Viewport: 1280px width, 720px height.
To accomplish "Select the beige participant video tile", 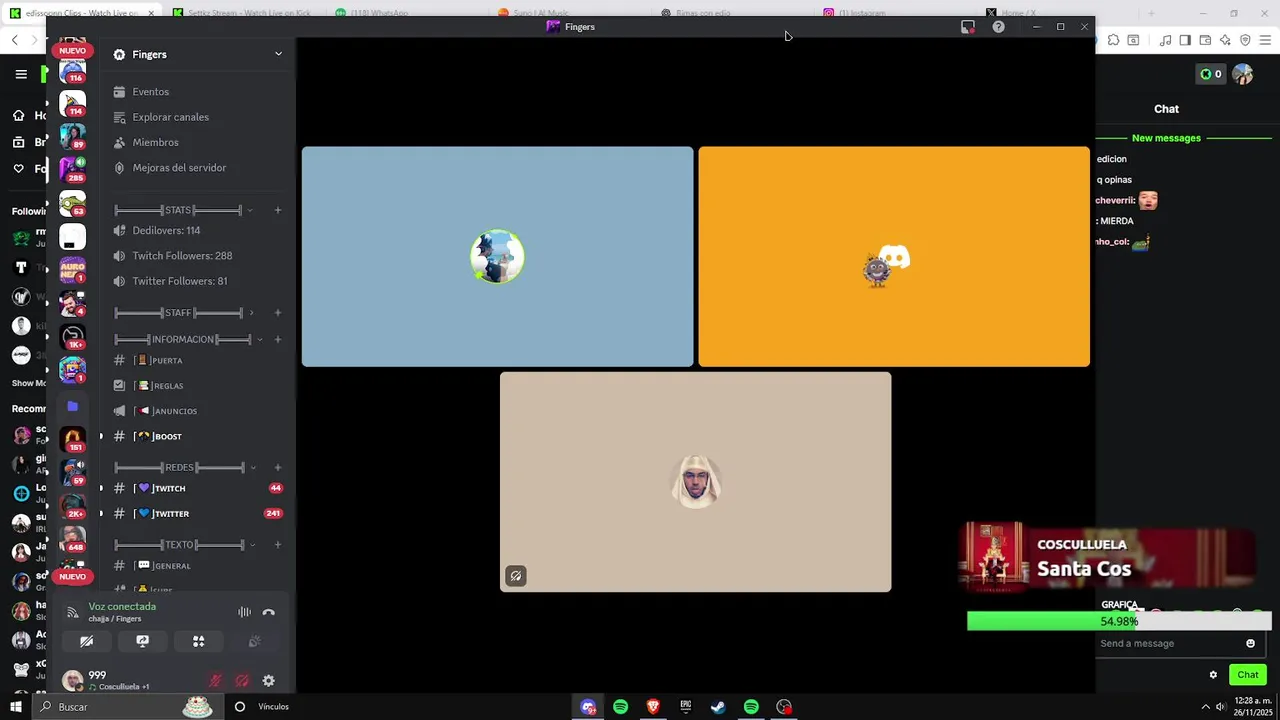I will click(x=695, y=482).
